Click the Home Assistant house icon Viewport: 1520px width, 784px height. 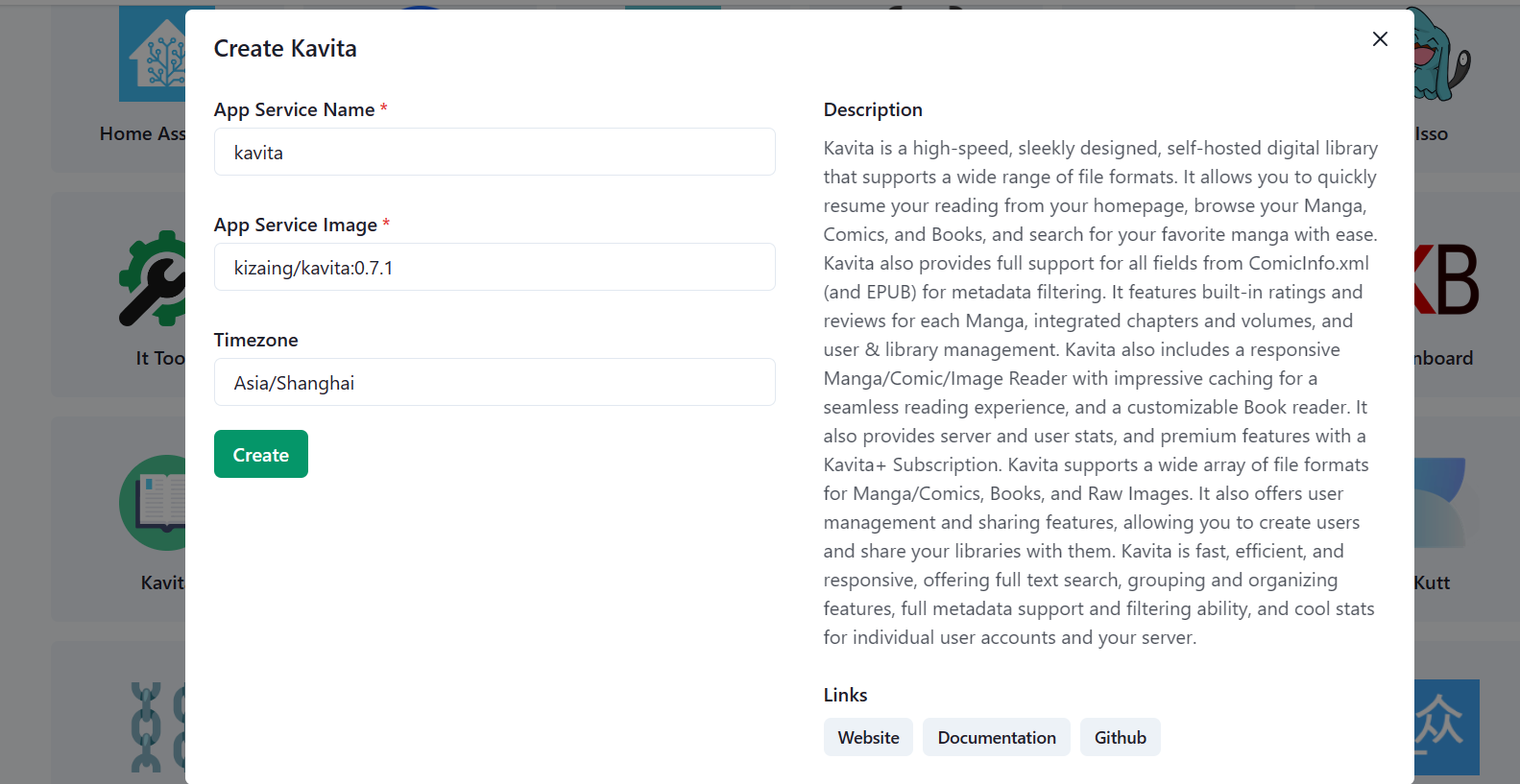coord(153,56)
